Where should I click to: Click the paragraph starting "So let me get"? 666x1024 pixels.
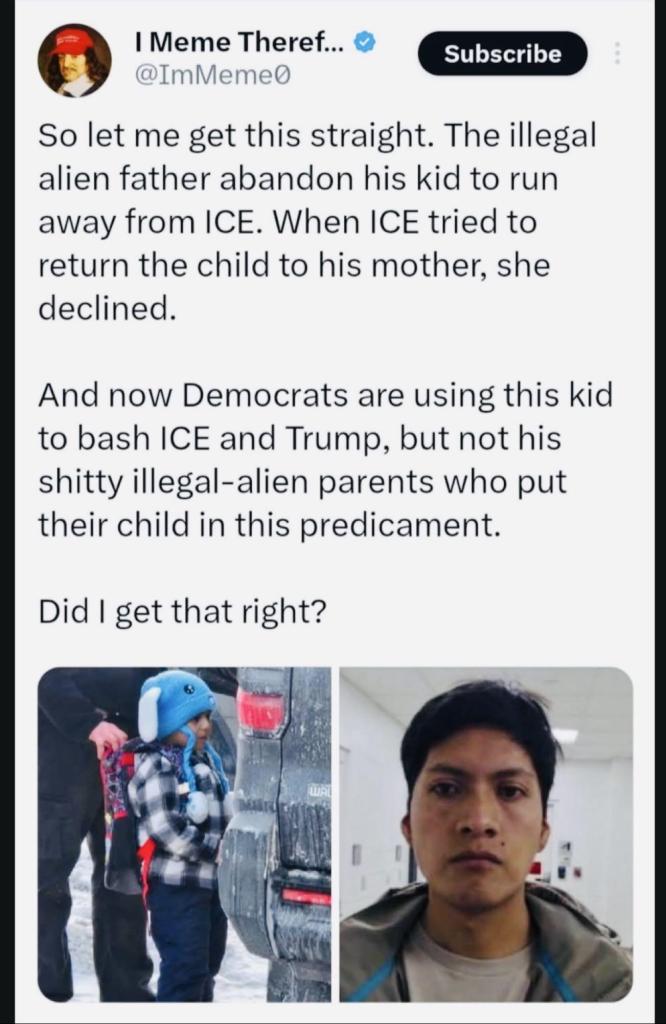(317, 222)
